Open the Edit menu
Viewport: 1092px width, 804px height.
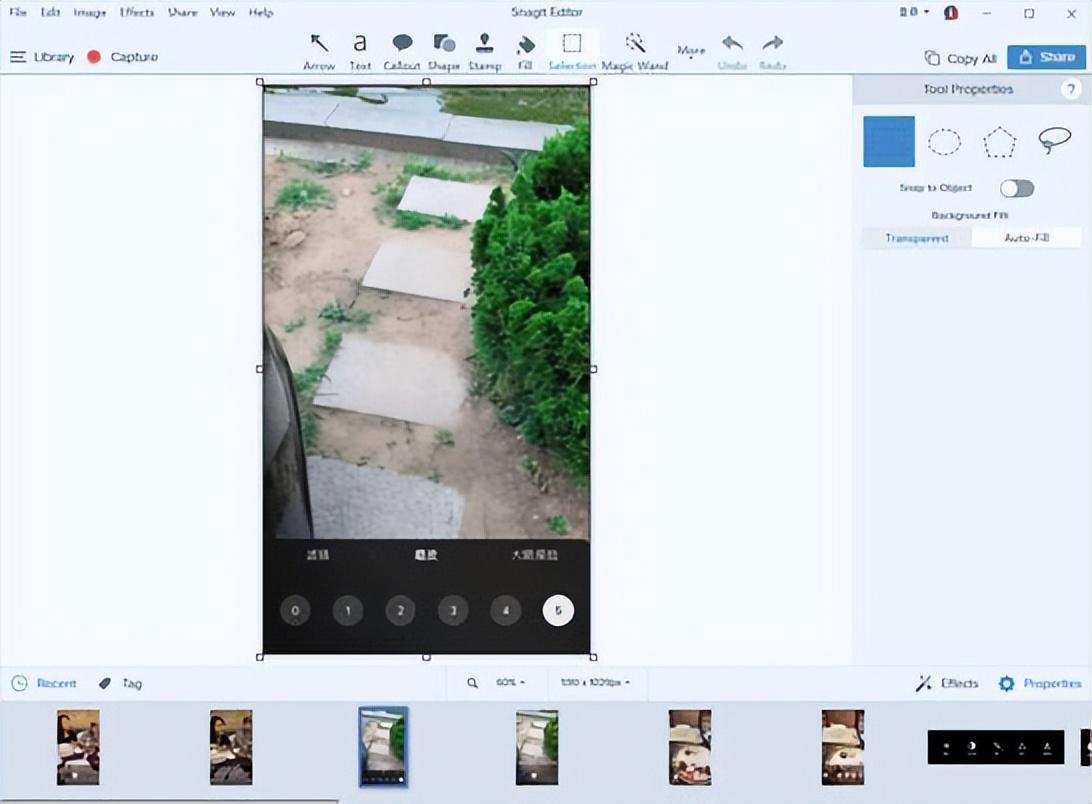click(50, 12)
